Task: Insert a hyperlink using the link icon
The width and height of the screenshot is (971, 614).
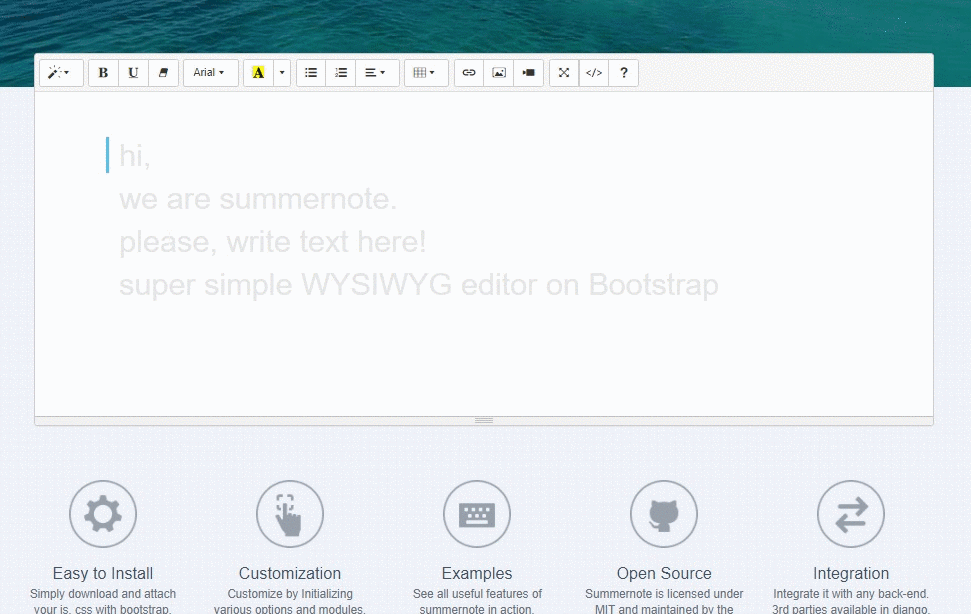Action: 468,72
